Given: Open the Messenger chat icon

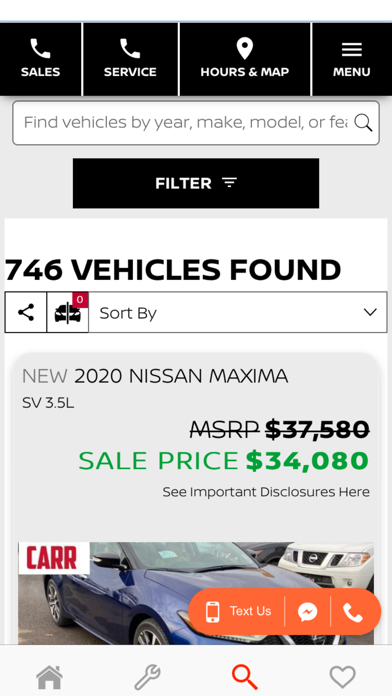Looking at the screenshot, I should tap(307, 612).
